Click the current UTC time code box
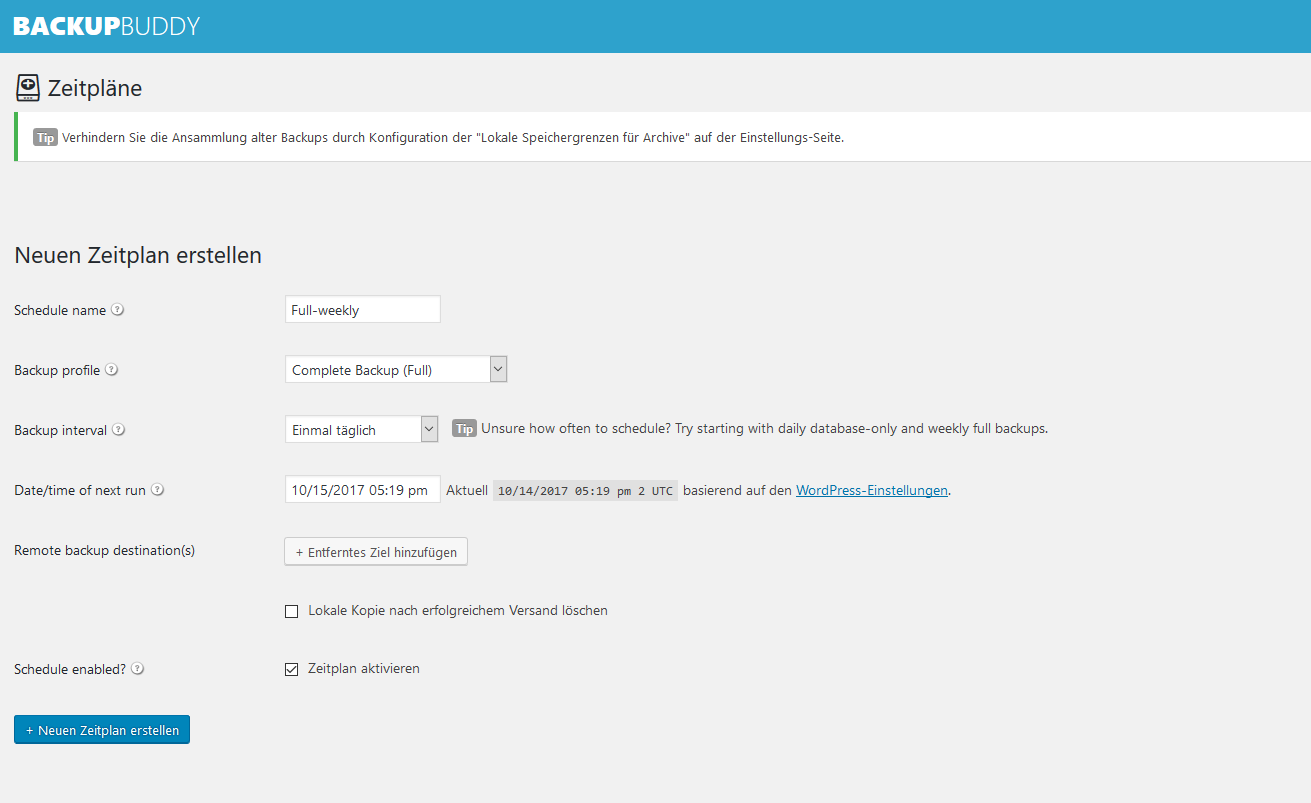 [x=585, y=491]
